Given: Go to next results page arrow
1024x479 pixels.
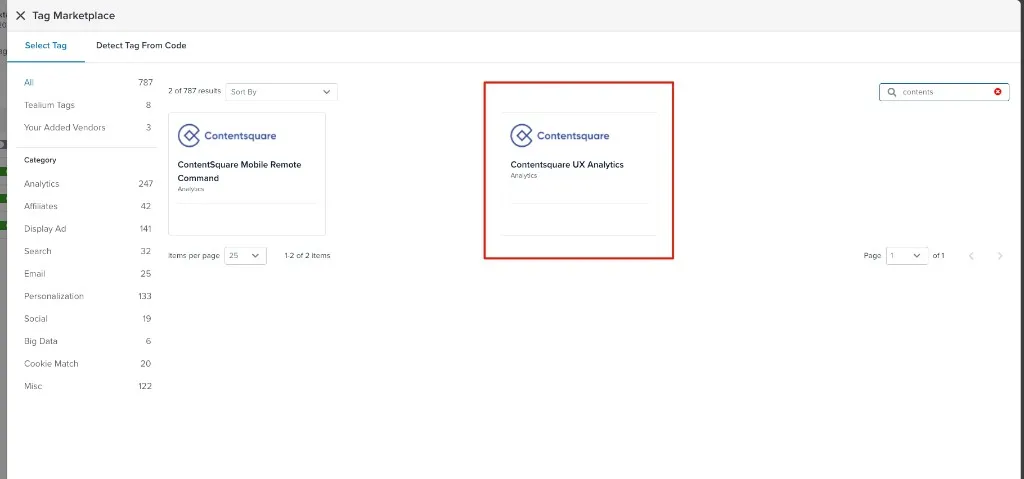Looking at the screenshot, I should (x=1000, y=256).
